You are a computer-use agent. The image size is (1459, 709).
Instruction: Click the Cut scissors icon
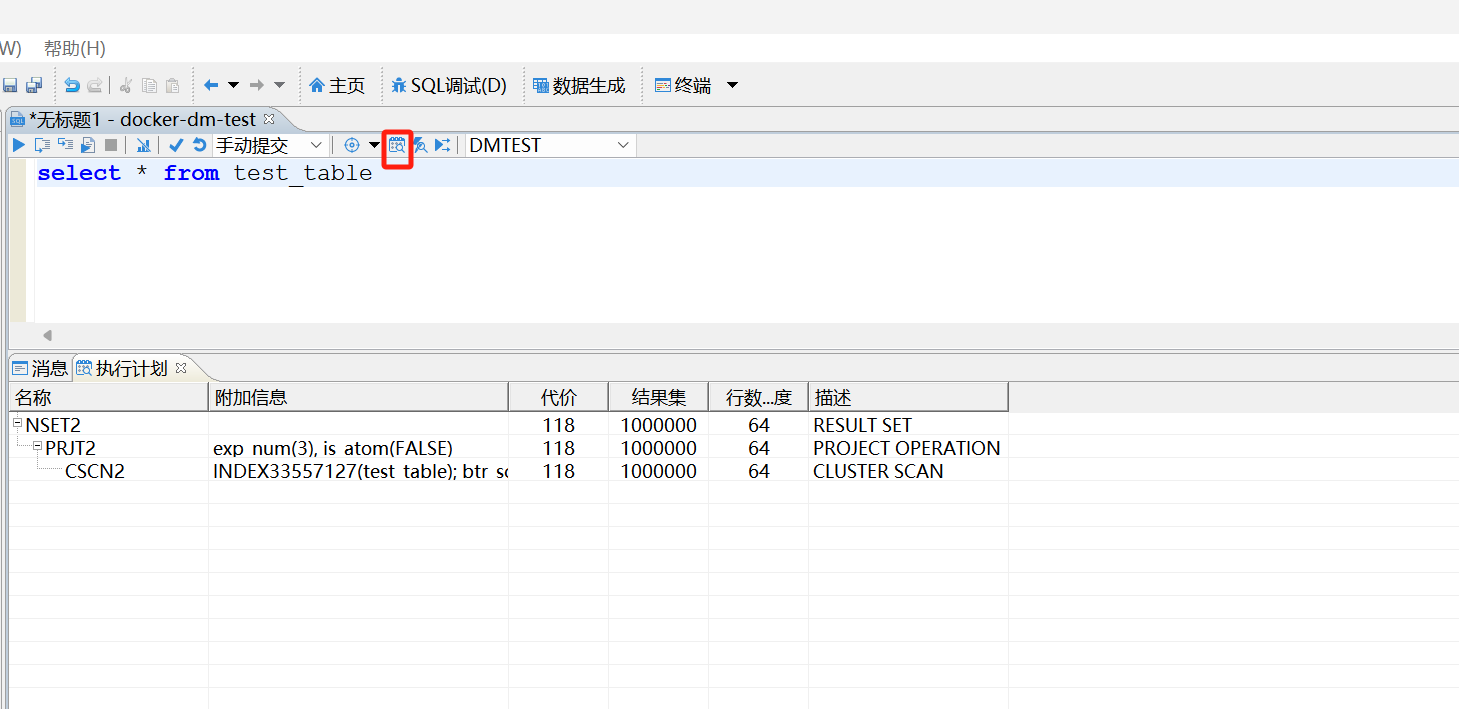126,86
